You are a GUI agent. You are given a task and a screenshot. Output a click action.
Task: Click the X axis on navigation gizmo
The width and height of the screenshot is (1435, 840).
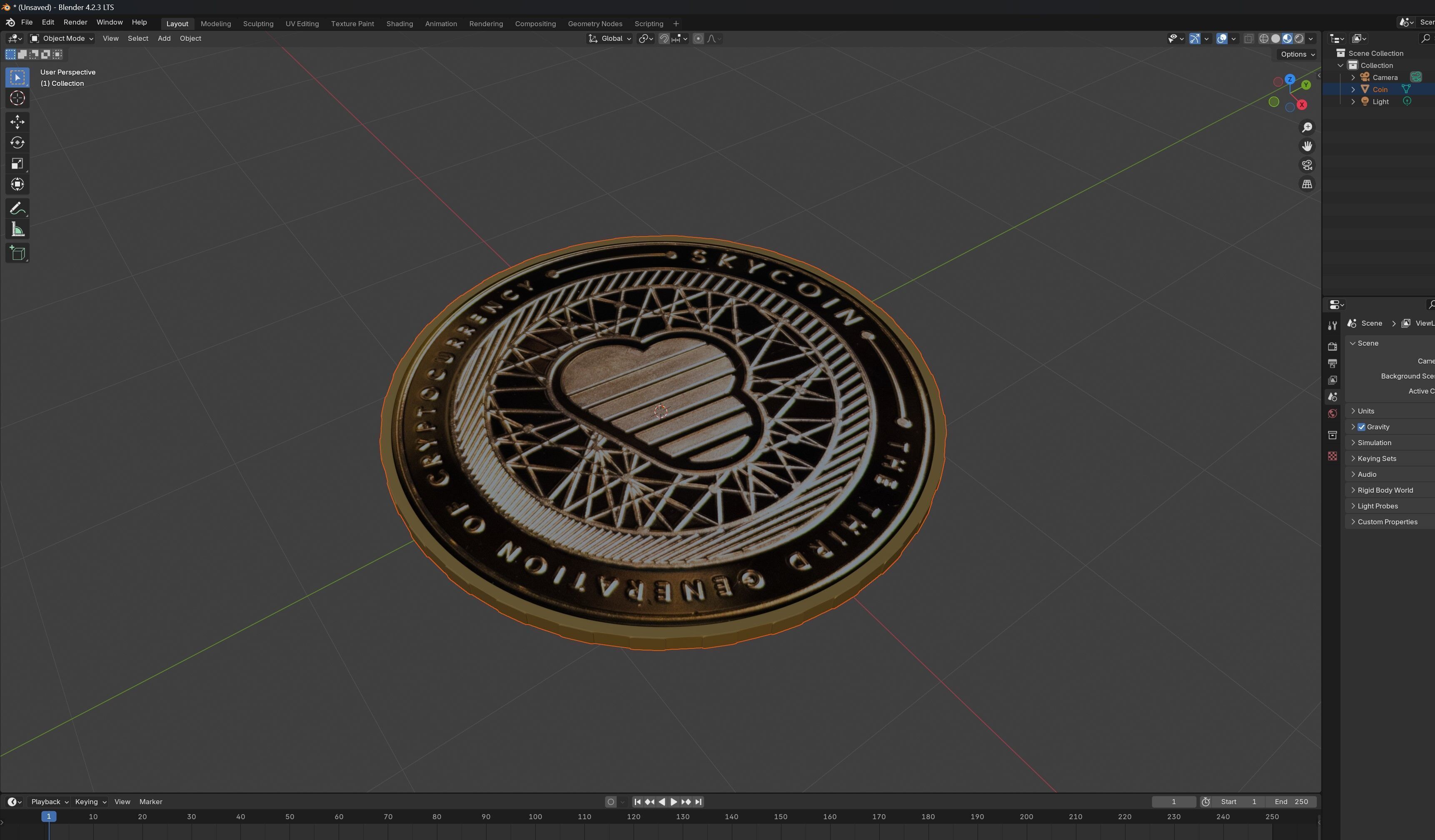(x=1302, y=105)
